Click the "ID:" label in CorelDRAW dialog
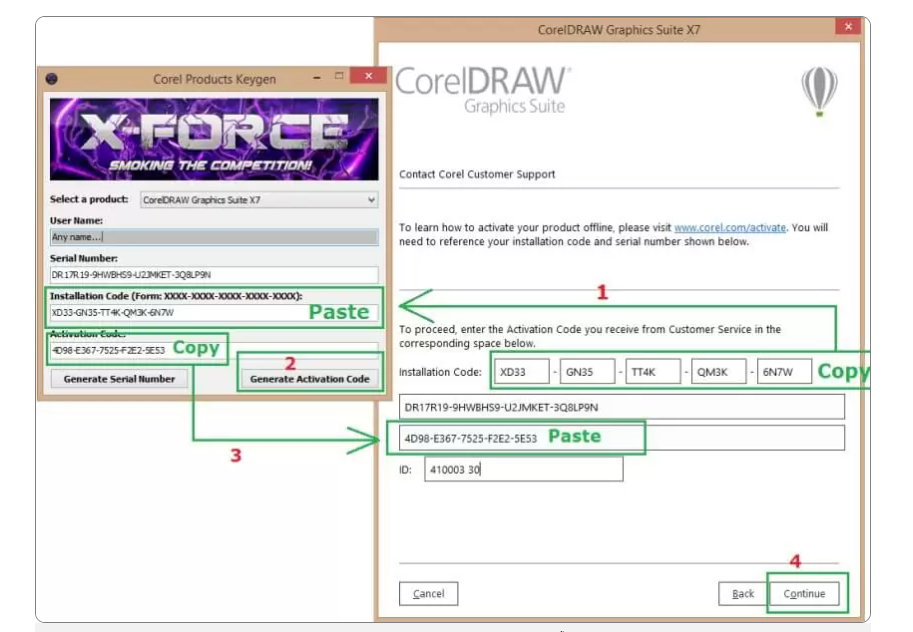913x632 pixels. [x=405, y=469]
